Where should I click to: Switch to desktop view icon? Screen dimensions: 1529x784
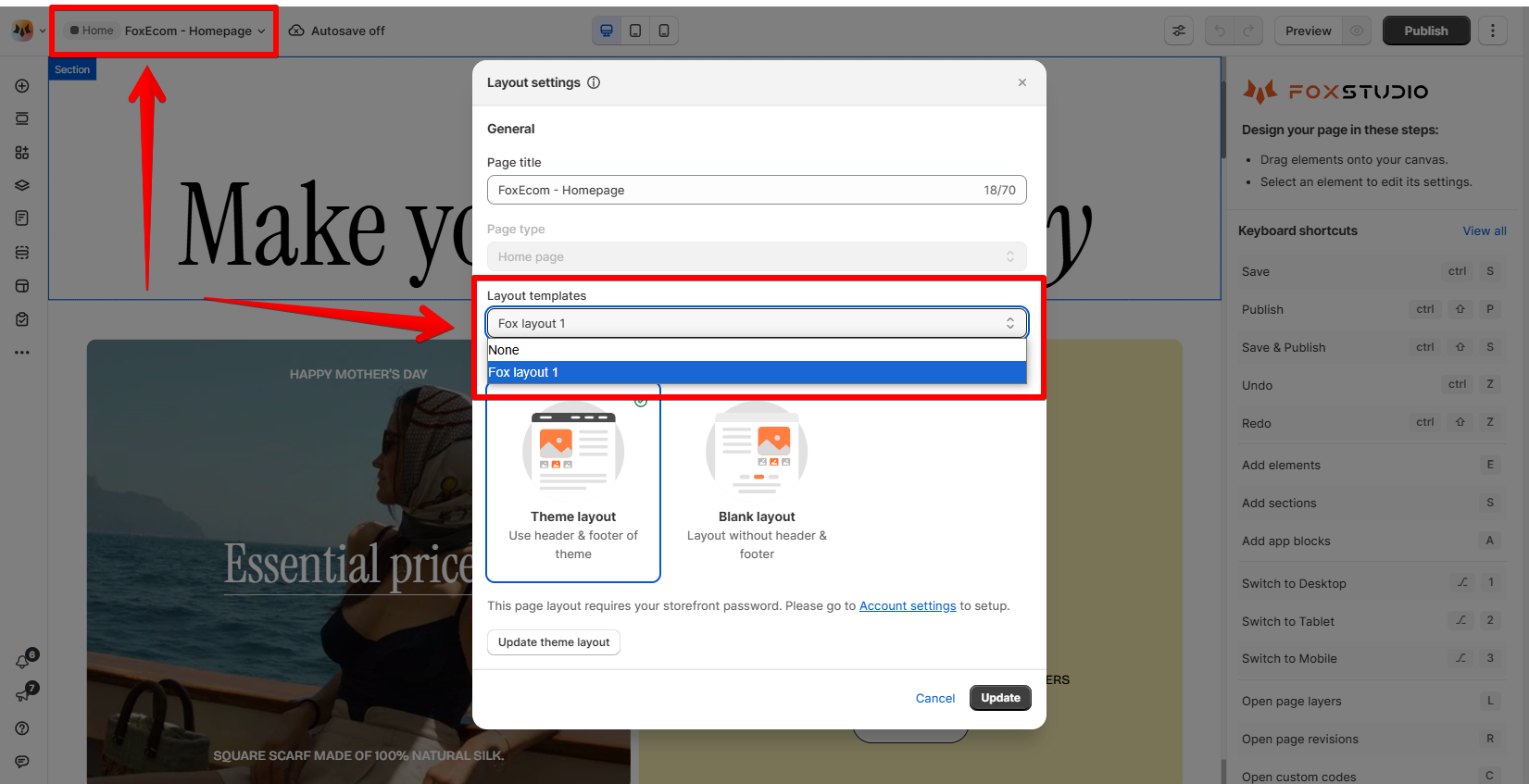pos(607,31)
